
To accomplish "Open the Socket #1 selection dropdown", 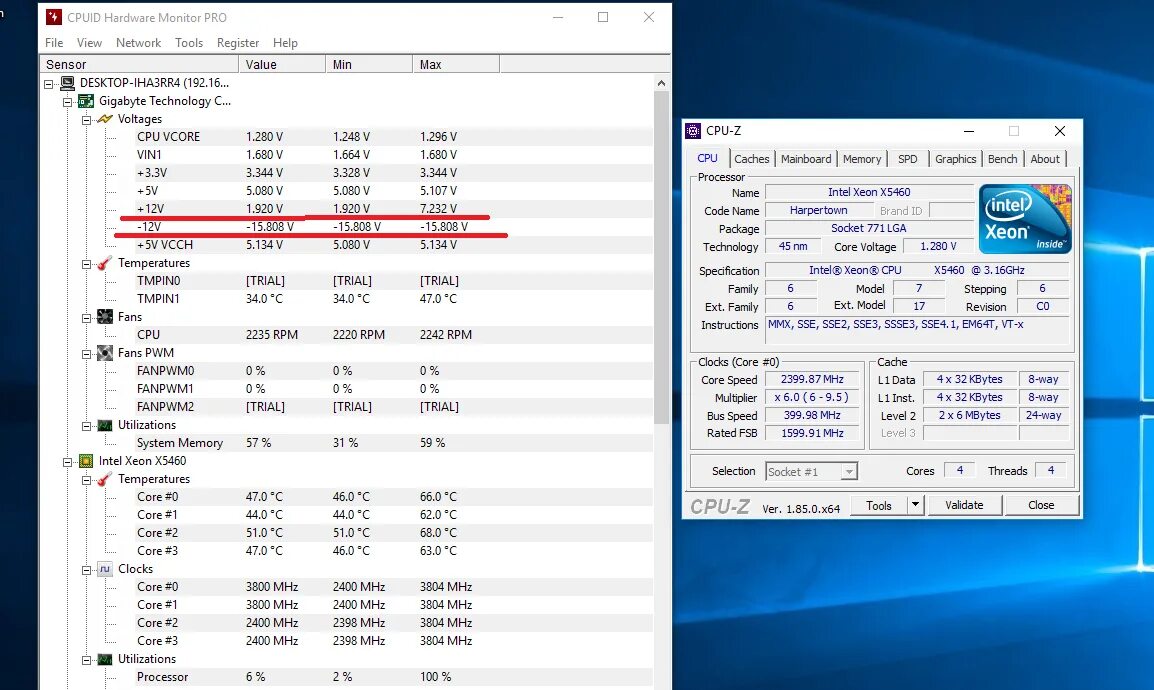I will (x=849, y=472).
